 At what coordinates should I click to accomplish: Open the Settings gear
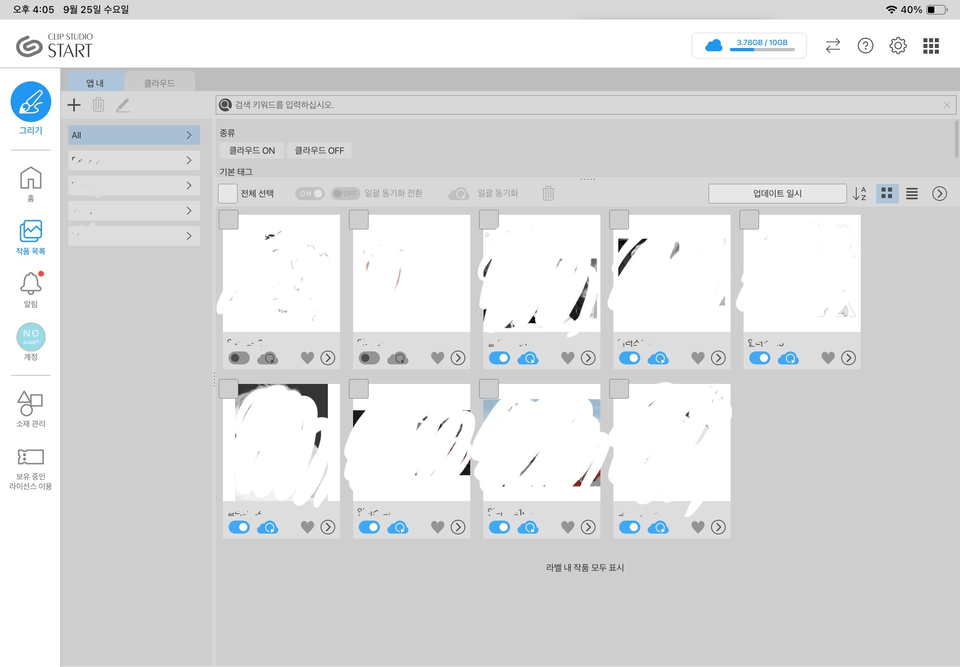(897, 45)
